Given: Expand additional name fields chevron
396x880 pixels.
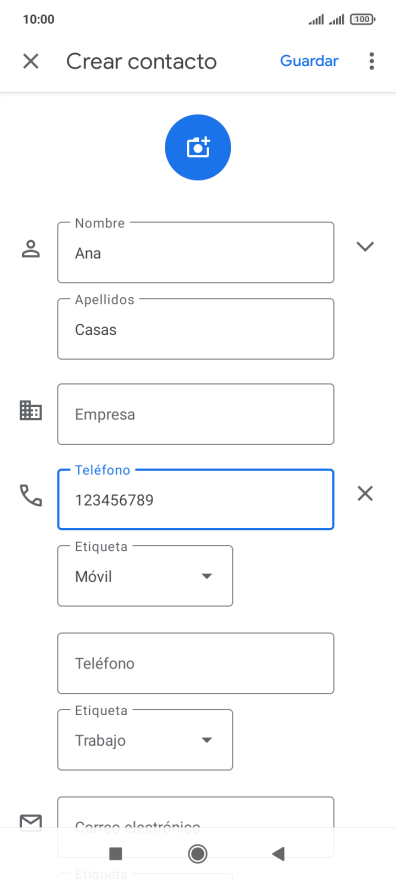Looking at the screenshot, I should [365, 246].
